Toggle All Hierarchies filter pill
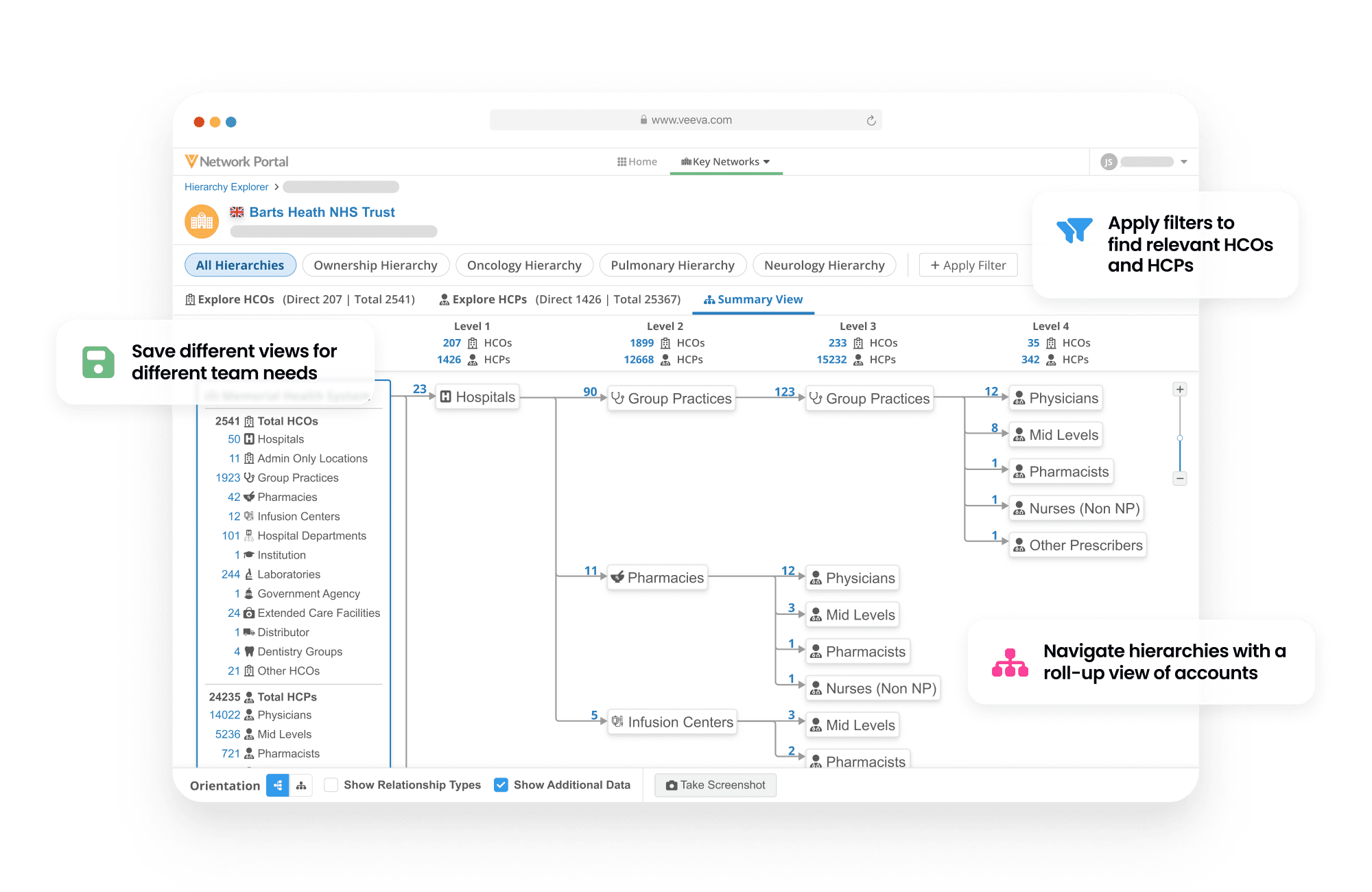This screenshot has width=1372, height=892. pos(240,265)
